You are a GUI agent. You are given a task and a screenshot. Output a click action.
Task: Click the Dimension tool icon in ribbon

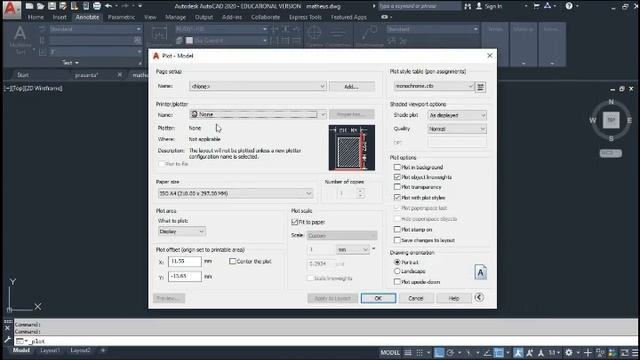pos(159,33)
